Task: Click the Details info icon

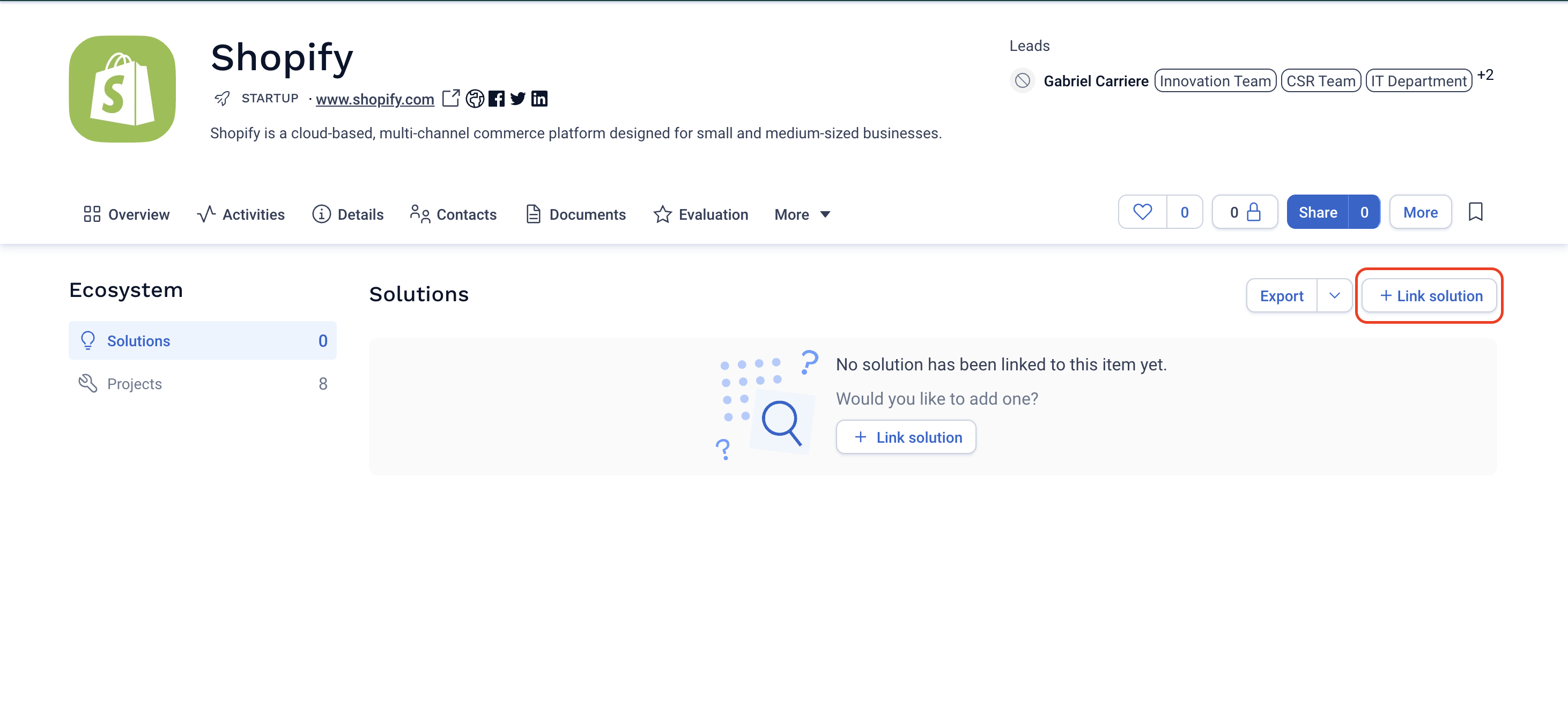Action: [321, 214]
